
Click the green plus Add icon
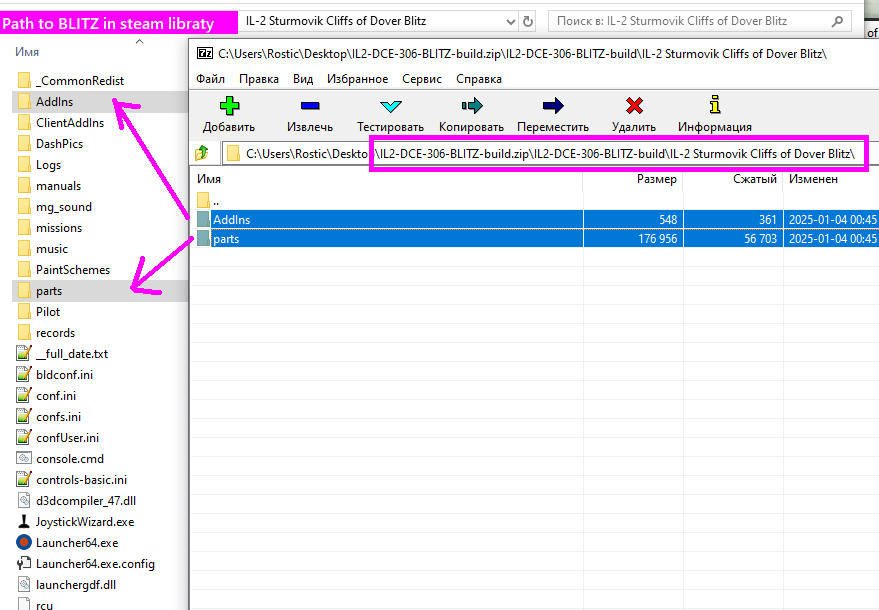tap(229, 105)
